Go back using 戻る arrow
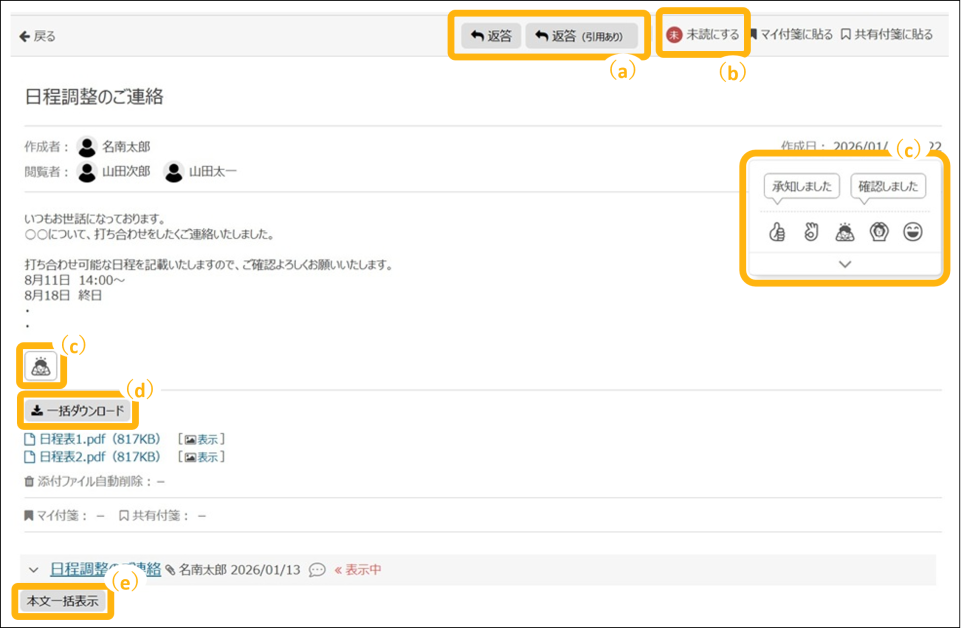Image resolution: width=964 pixels, height=628 pixels. [x=38, y=36]
